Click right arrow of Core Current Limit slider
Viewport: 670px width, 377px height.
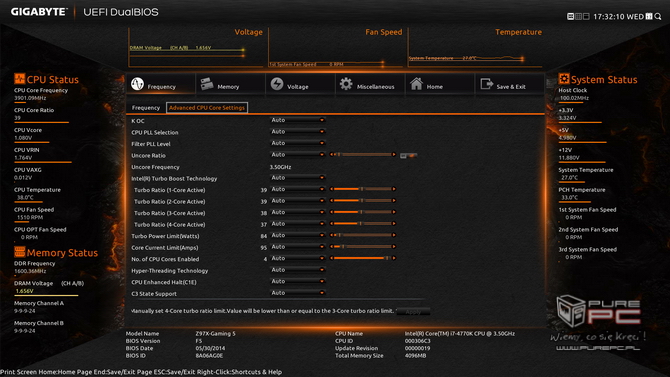(x=394, y=247)
